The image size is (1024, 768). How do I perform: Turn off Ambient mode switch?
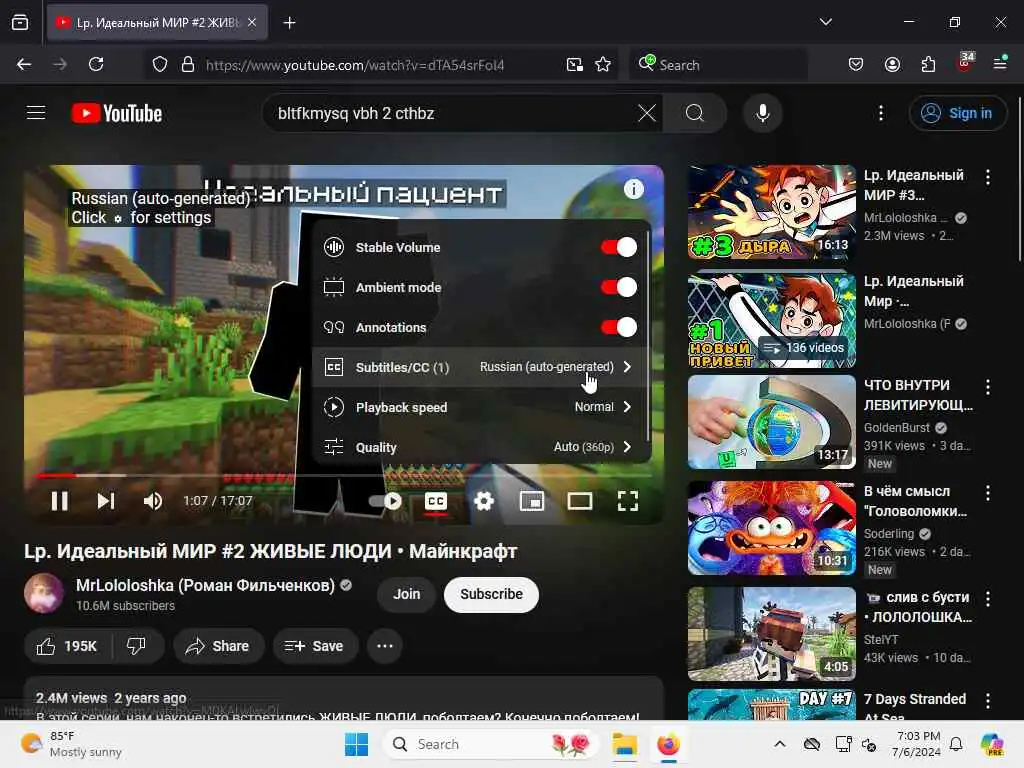[x=618, y=287]
